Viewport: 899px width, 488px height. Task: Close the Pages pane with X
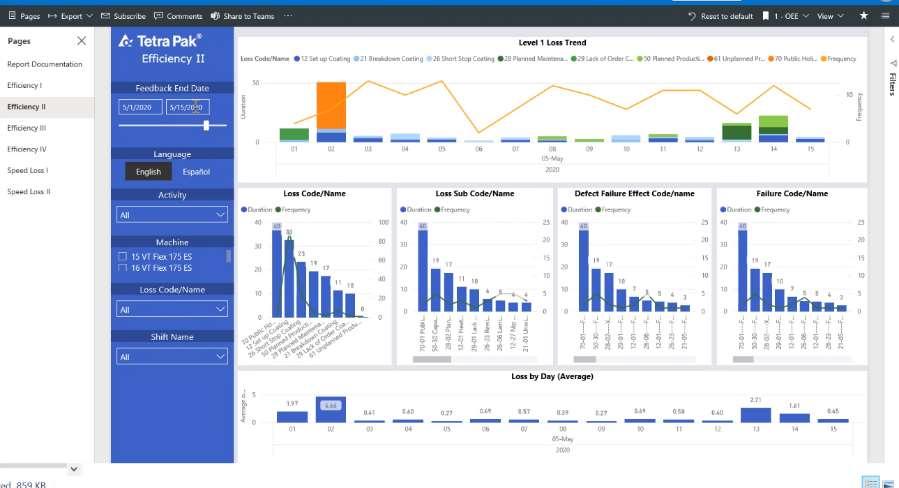point(81,41)
